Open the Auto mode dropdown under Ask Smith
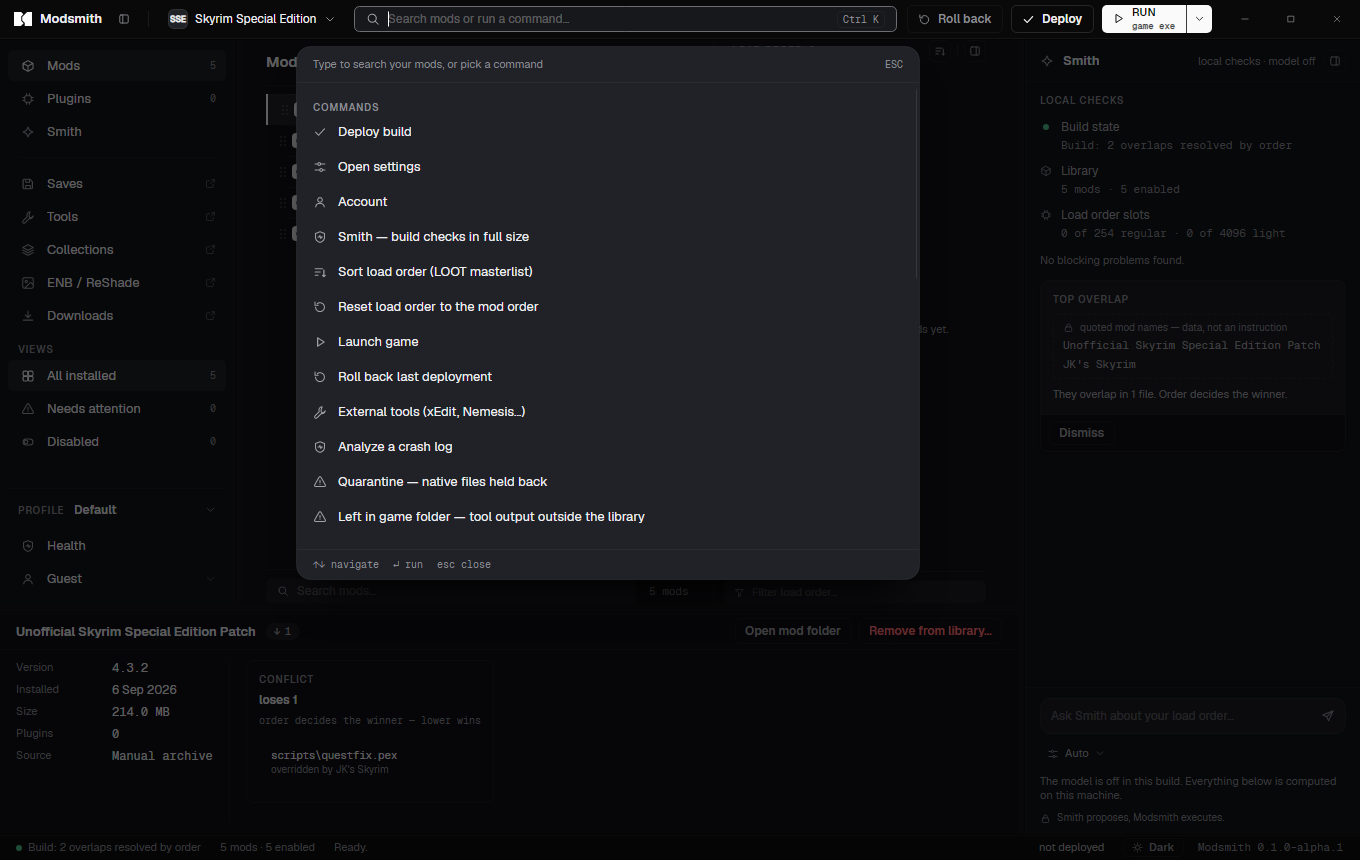1360x860 pixels. pos(1076,753)
